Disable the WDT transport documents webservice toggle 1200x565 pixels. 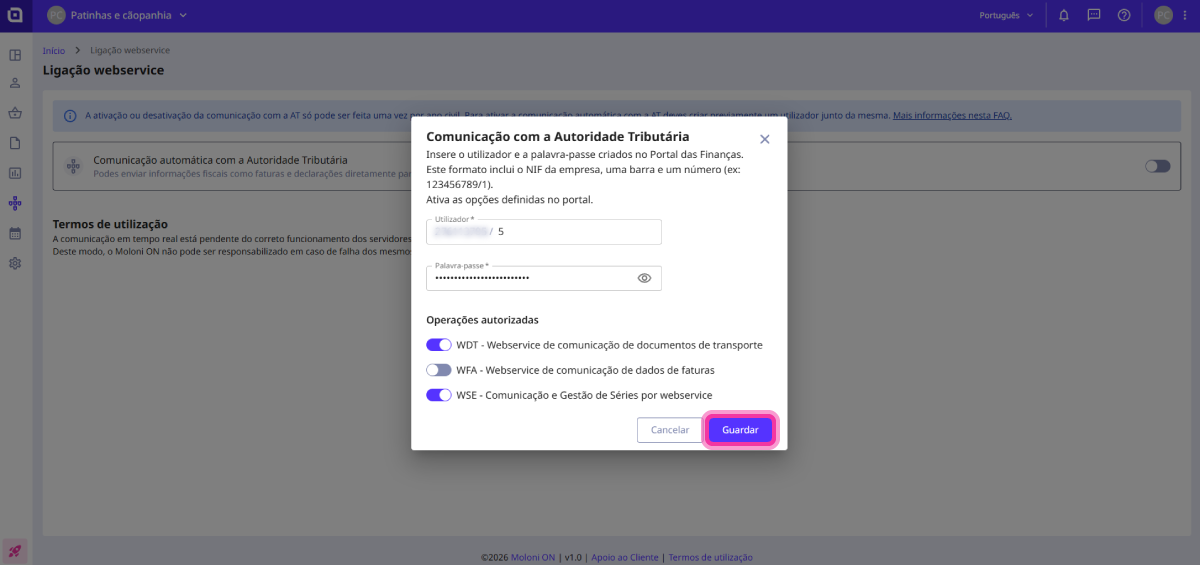click(x=439, y=345)
